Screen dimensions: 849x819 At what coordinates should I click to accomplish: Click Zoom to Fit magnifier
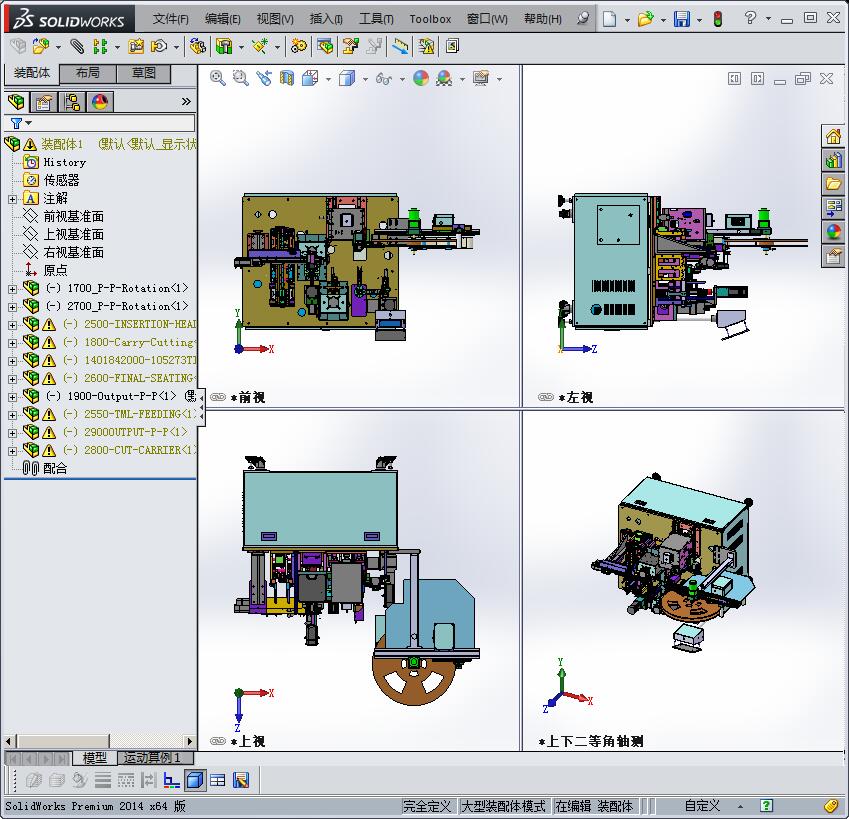coord(218,78)
